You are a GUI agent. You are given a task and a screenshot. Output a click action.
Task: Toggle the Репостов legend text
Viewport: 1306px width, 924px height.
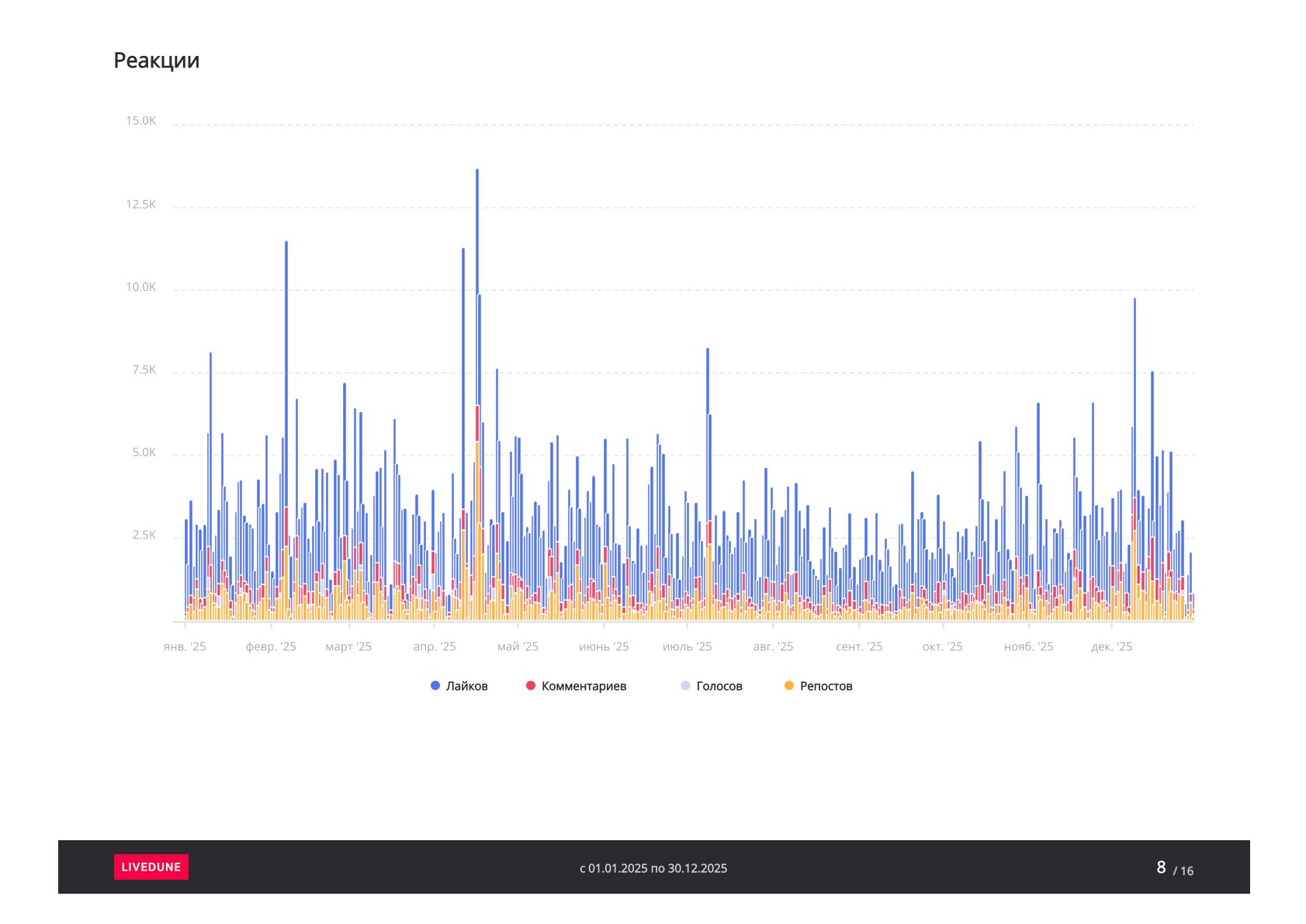tap(826, 686)
